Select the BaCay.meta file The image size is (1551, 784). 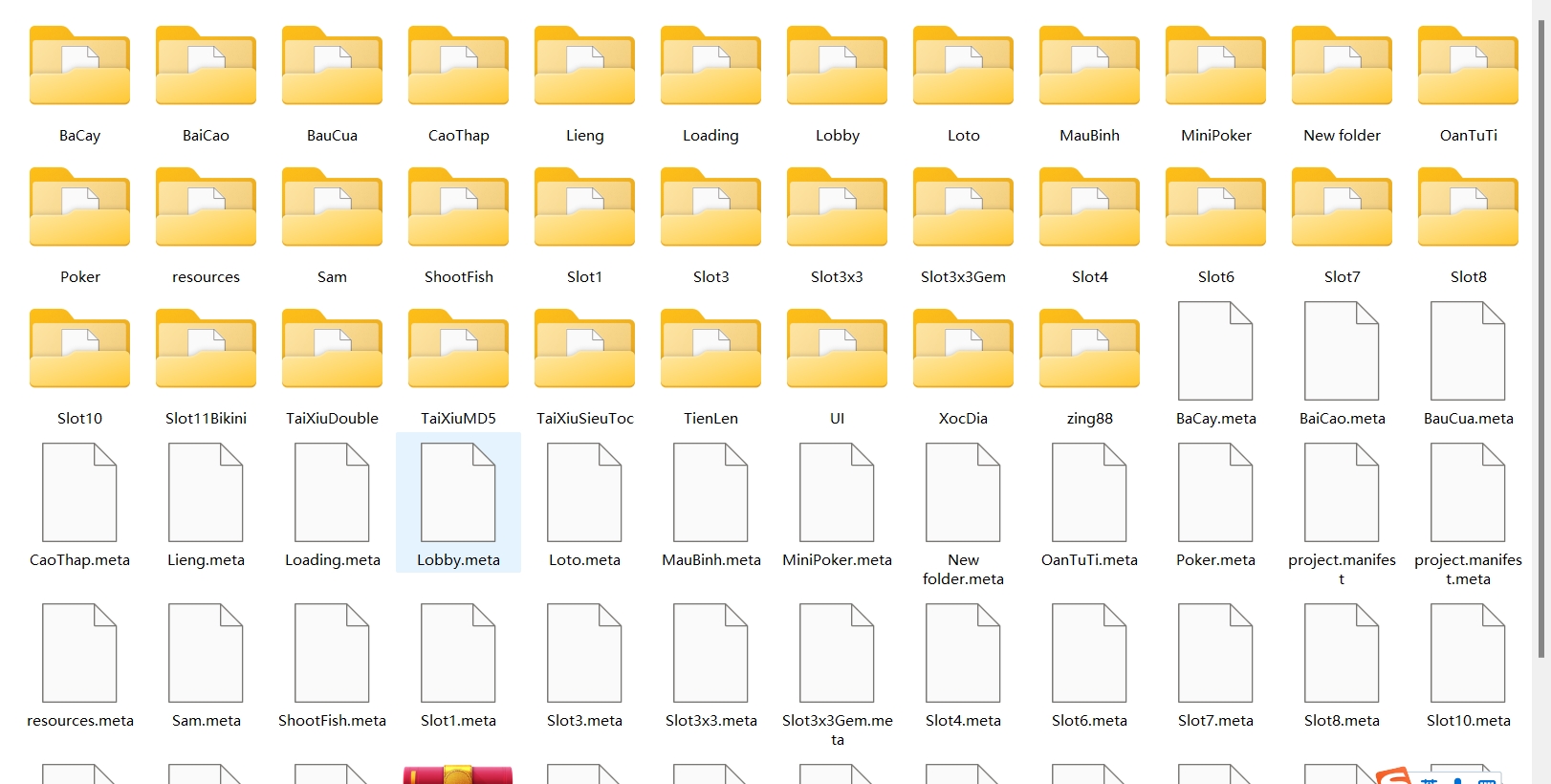1215,352
